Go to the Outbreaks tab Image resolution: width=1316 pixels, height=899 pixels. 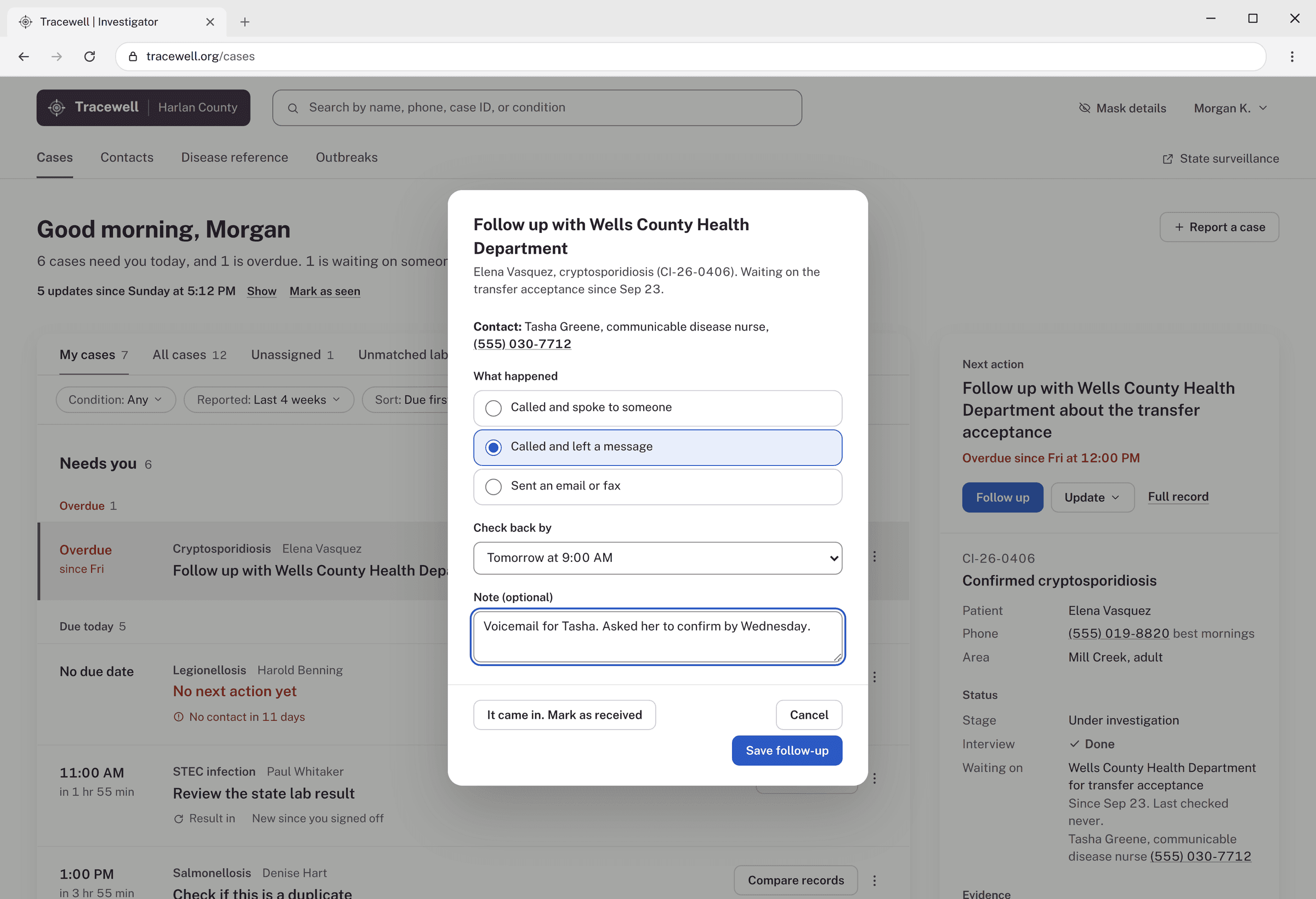tap(347, 157)
